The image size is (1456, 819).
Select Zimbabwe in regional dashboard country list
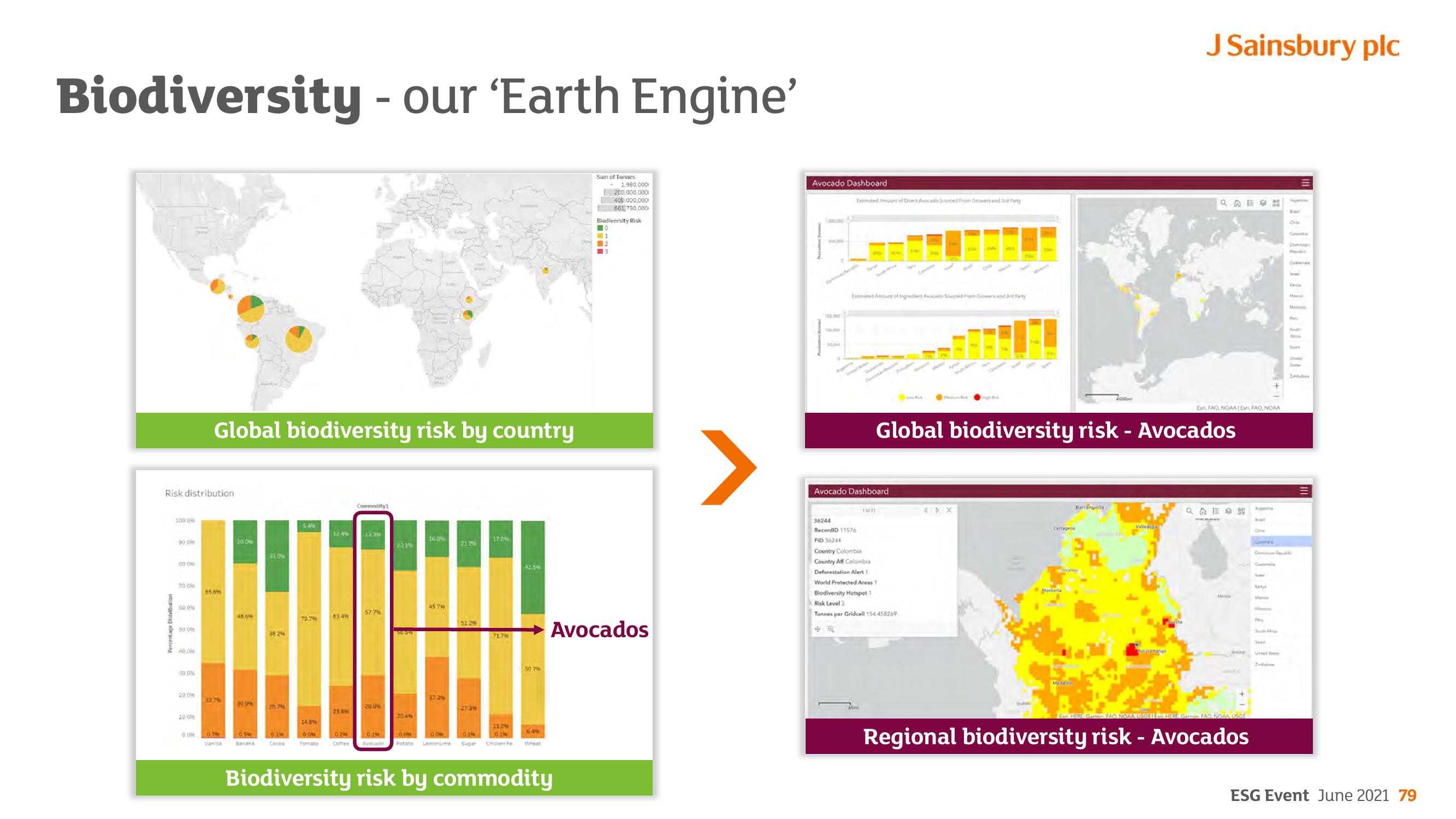pos(1264,664)
